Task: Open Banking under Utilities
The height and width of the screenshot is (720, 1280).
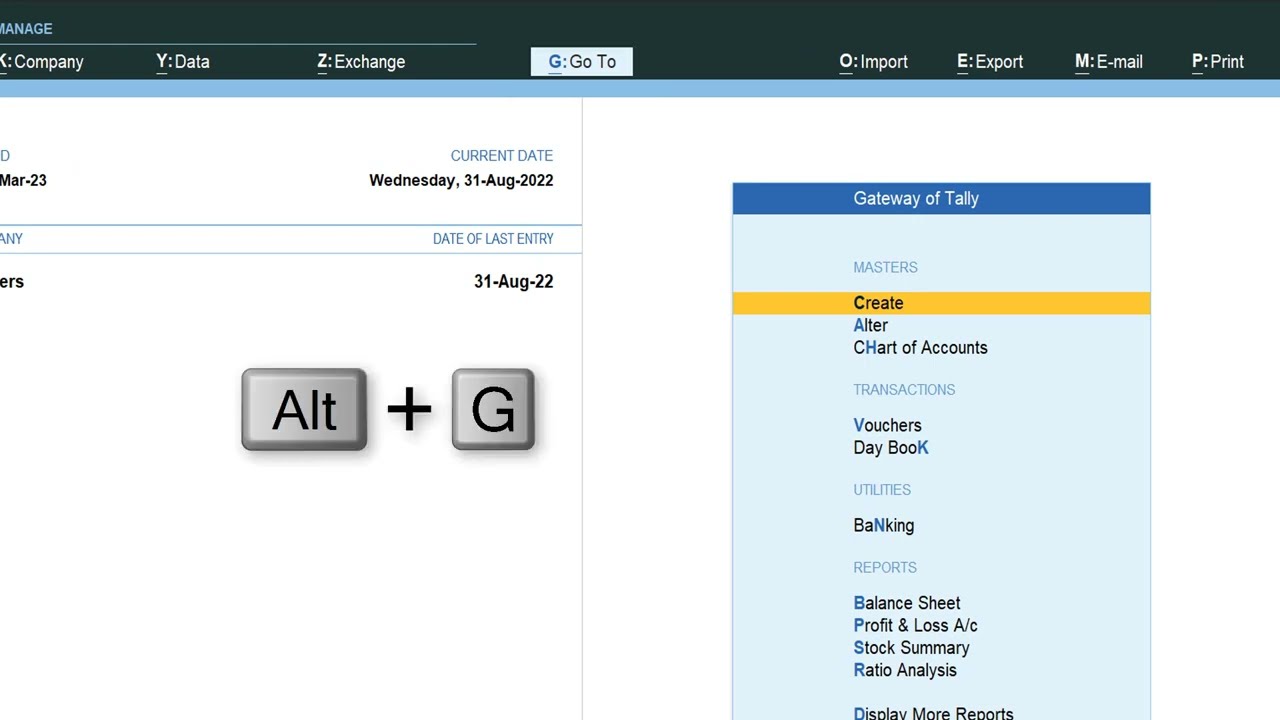Action: (884, 525)
